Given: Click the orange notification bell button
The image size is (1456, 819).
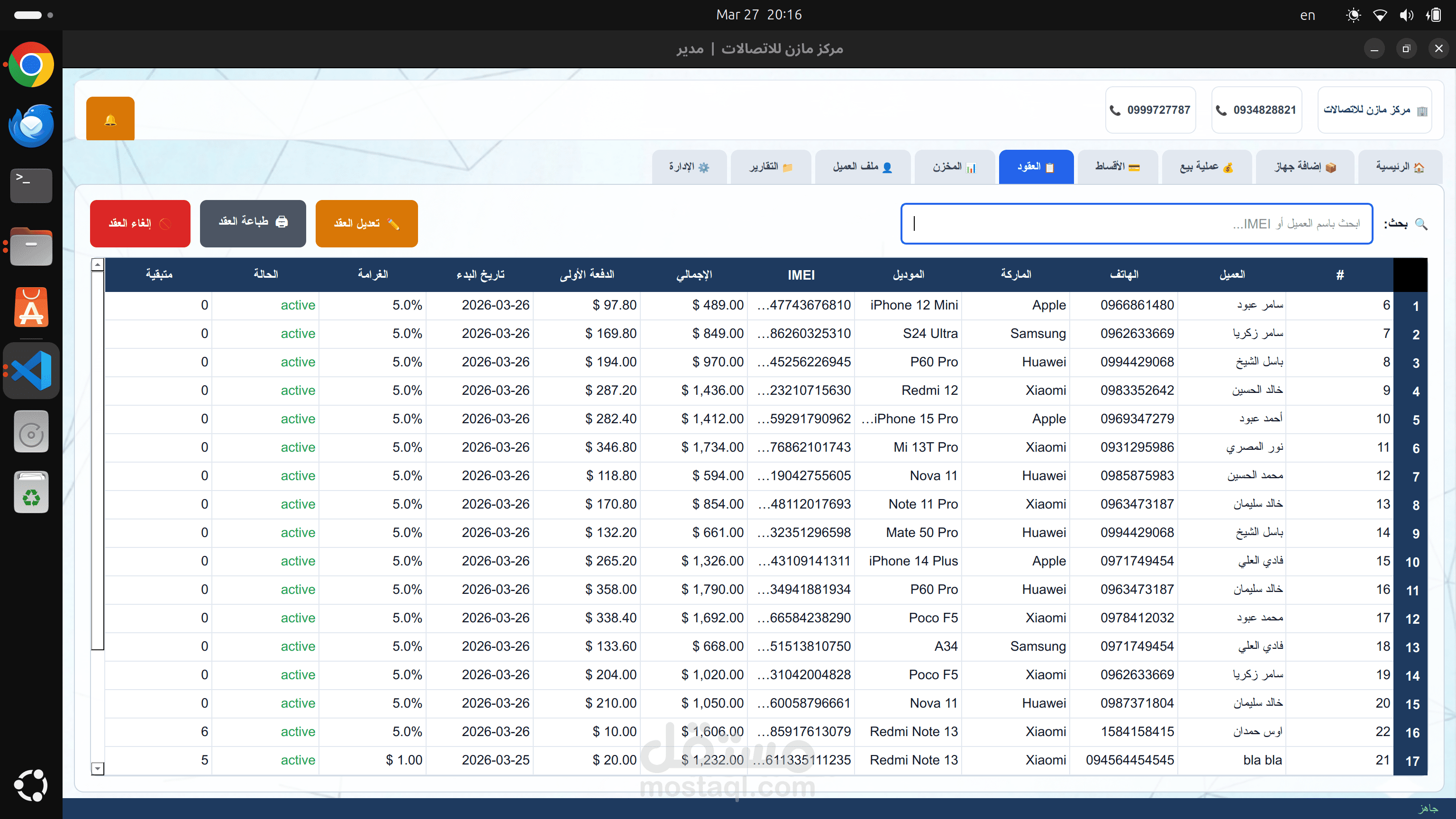Looking at the screenshot, I should coord(110,118).
